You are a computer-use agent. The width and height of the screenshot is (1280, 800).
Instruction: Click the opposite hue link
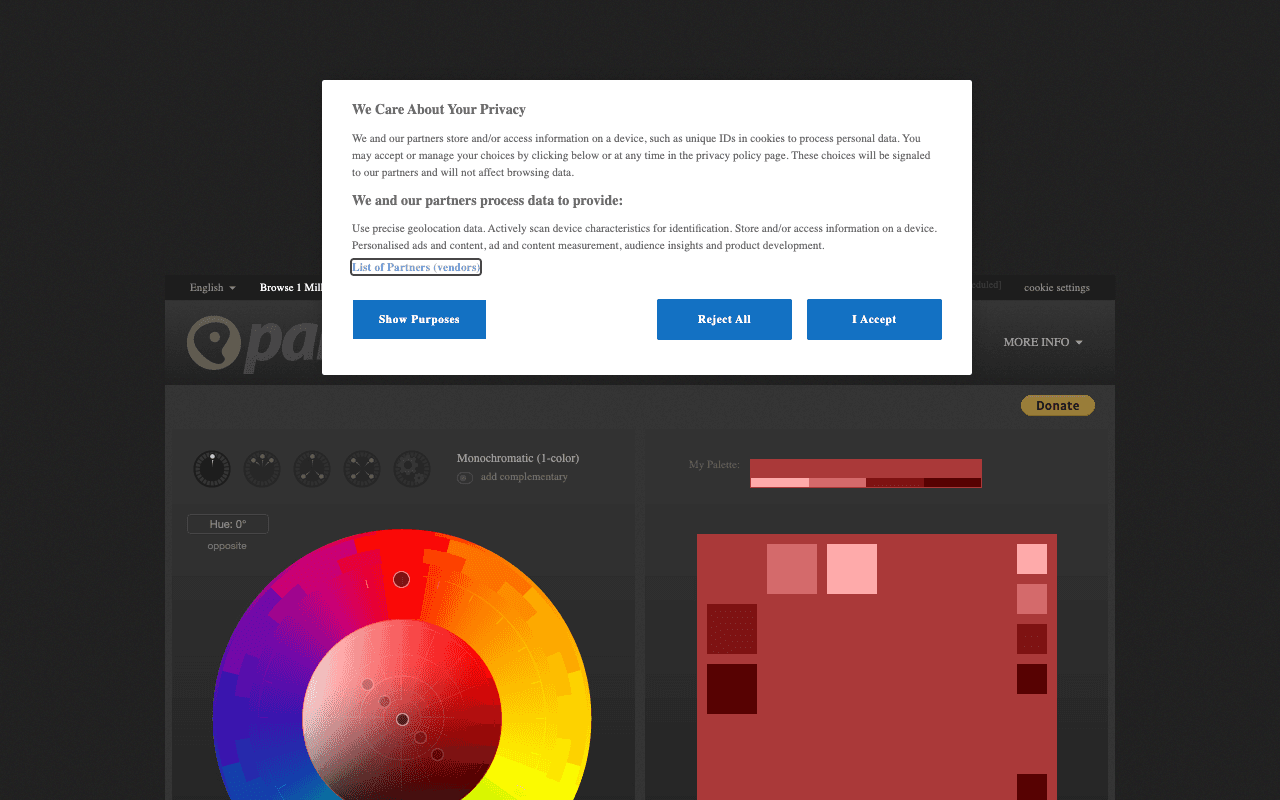[x=227, y=546]
